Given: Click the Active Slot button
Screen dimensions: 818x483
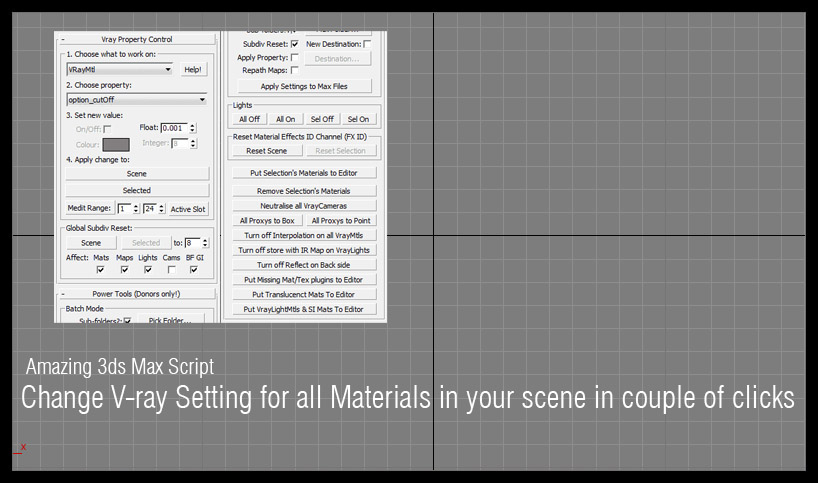Looking at the screenshot, I should 188,209.
